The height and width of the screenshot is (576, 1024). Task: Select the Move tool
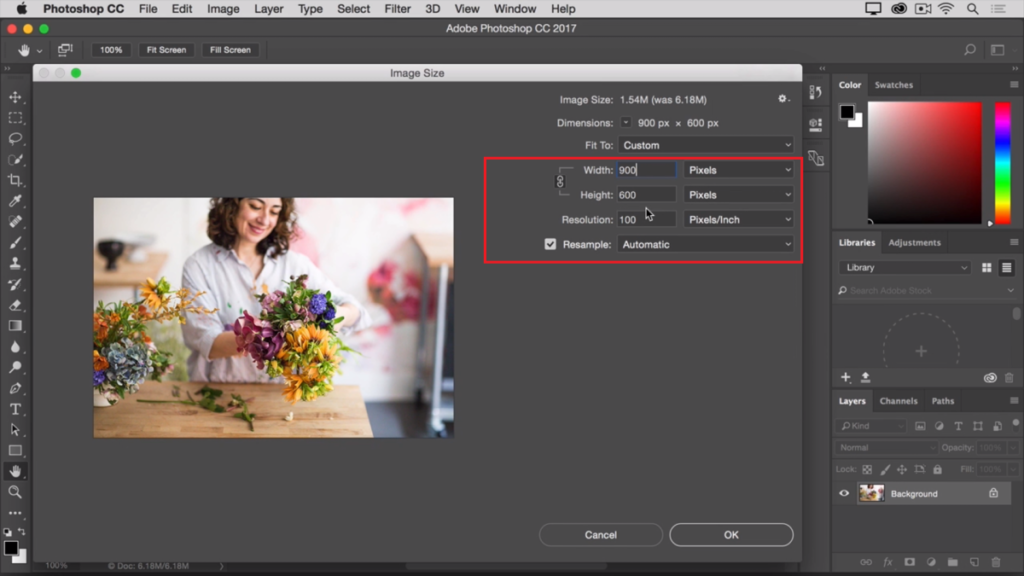(15, 97)
